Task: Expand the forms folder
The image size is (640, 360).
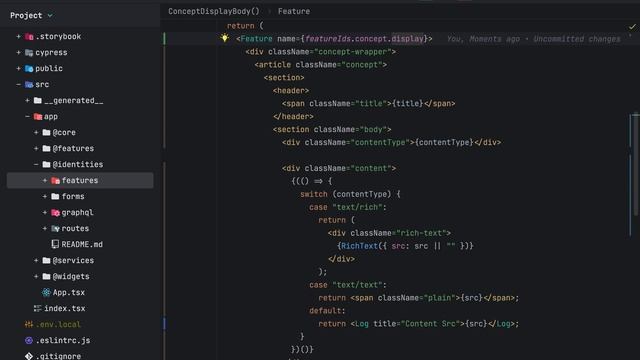Action: click(x=45, y=197)
